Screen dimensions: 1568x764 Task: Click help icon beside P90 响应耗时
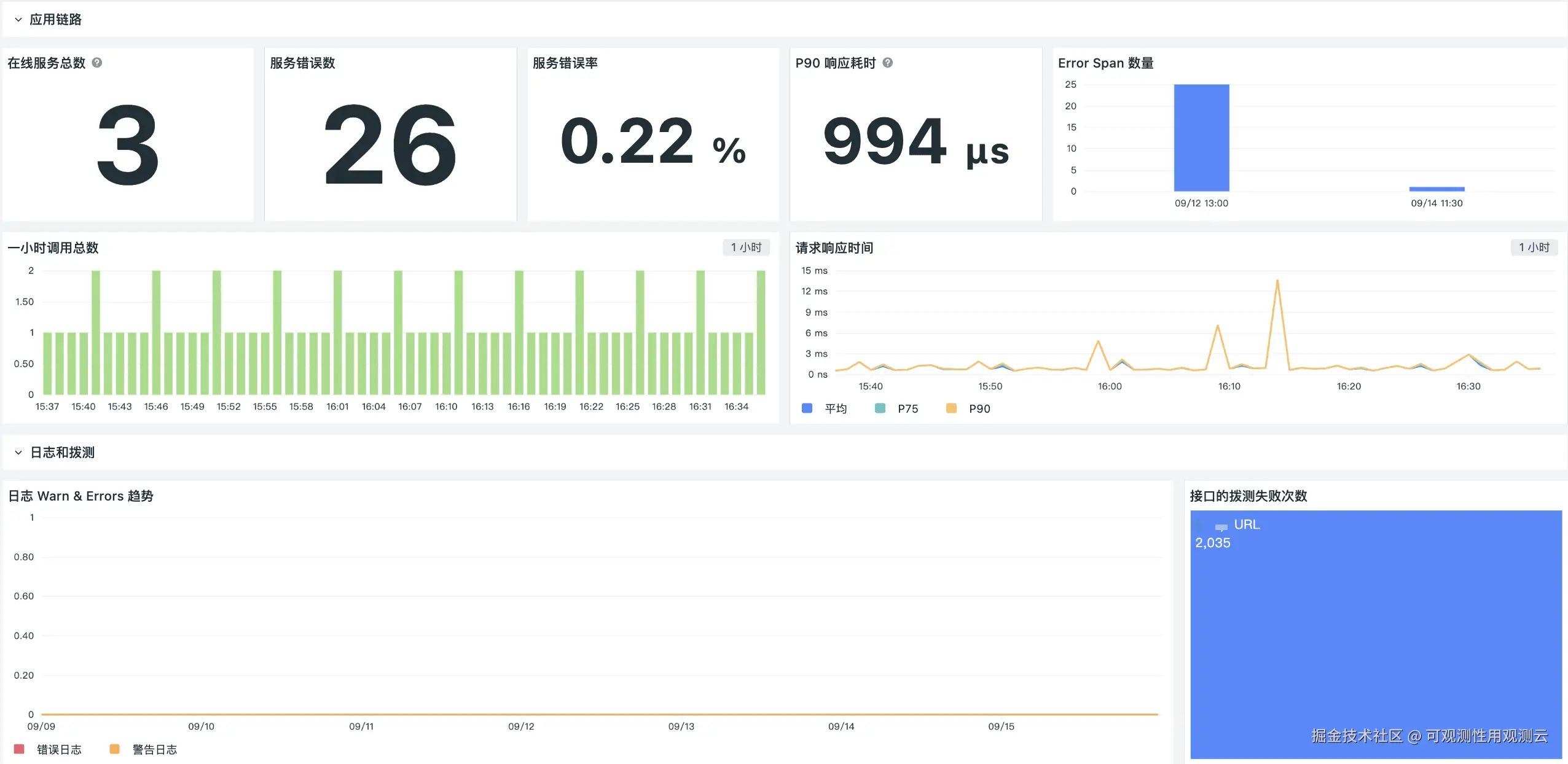pos(888,63)
